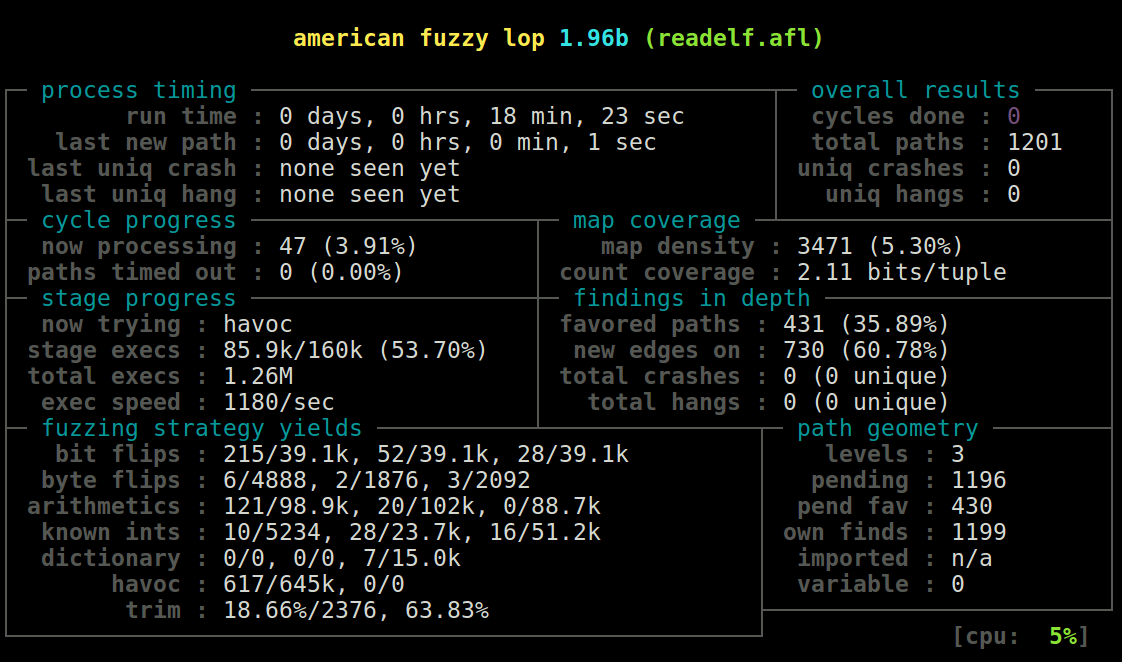Click the 'american fuzzy lop' title text
Screen dimensions: 1122x662
pos(419,38)
